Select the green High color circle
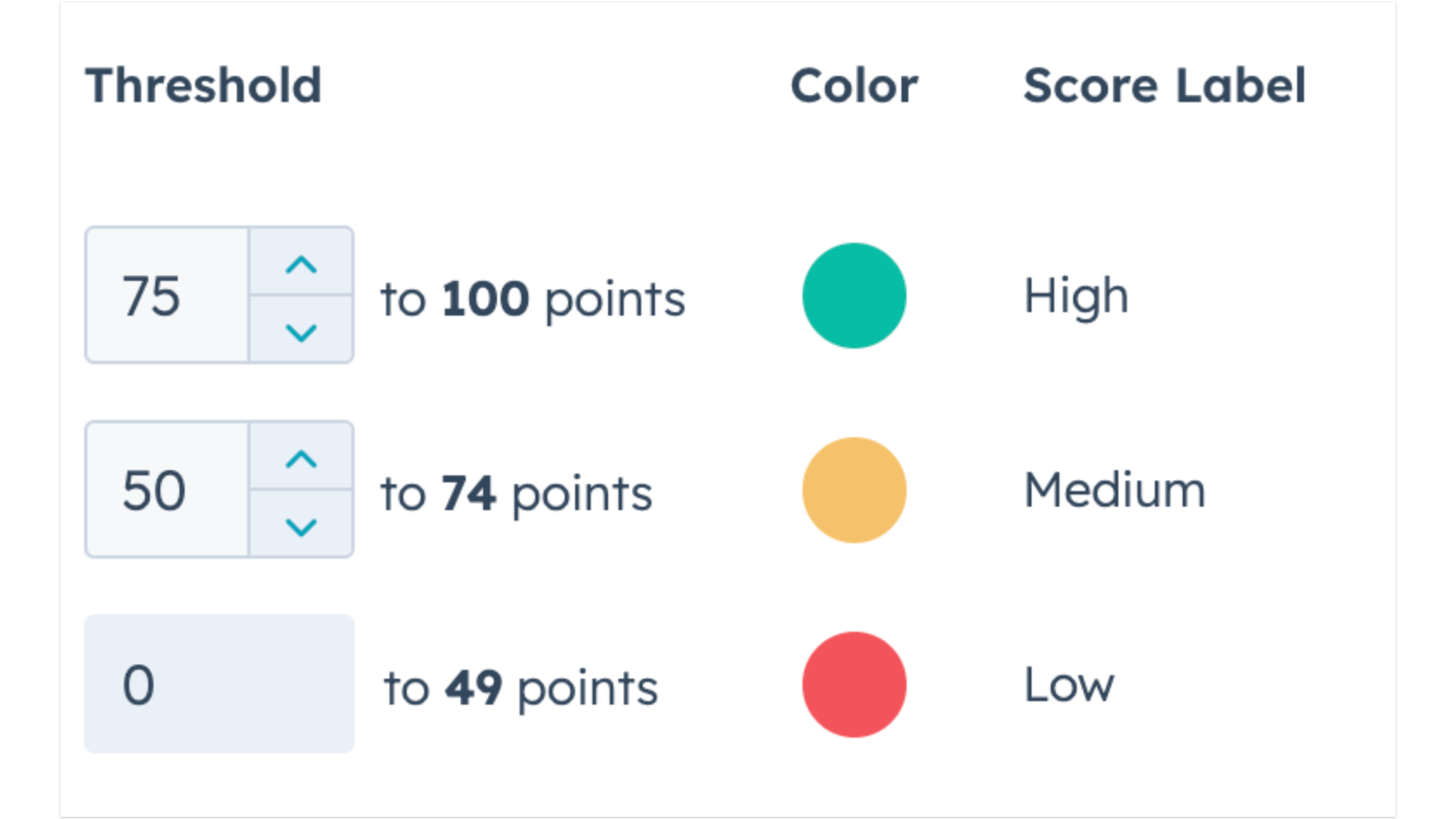The width and height of the screenshot is (1456, 819). point(854,295)
